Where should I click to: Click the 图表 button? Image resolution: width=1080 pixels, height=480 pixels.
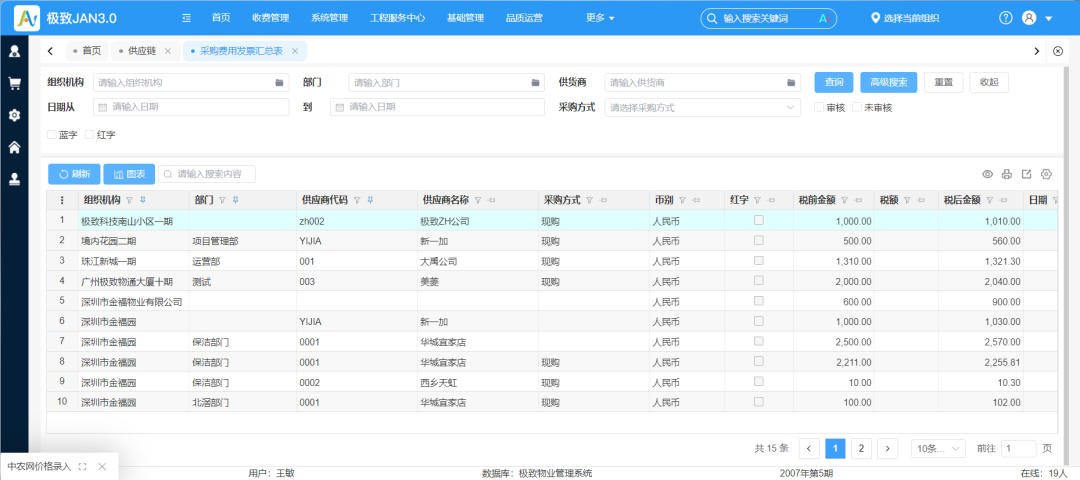coord(129,174)
